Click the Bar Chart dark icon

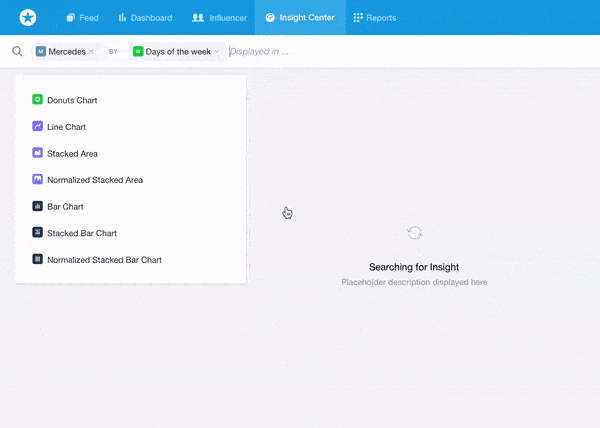coord(37,206)
